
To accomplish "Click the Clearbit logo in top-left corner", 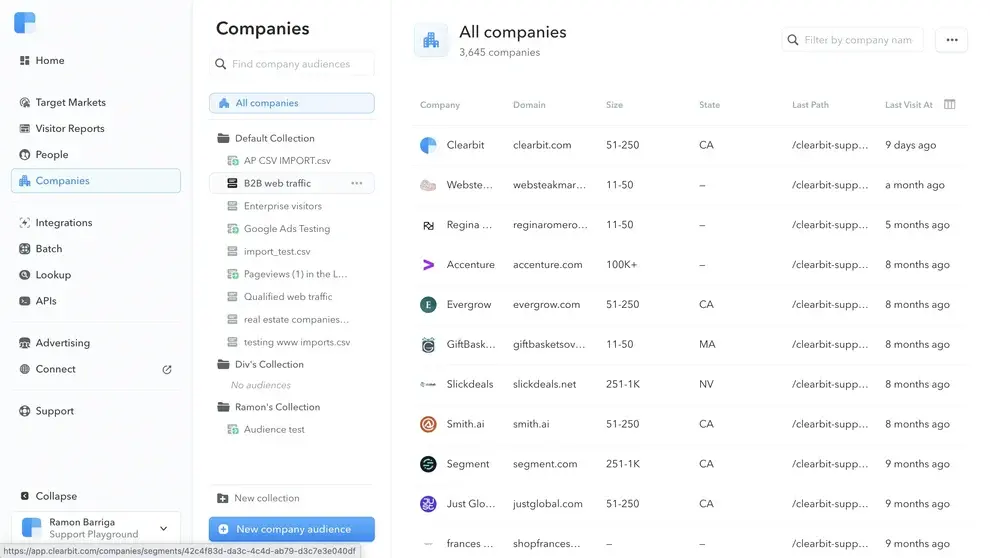I will (x=25, y=23).
